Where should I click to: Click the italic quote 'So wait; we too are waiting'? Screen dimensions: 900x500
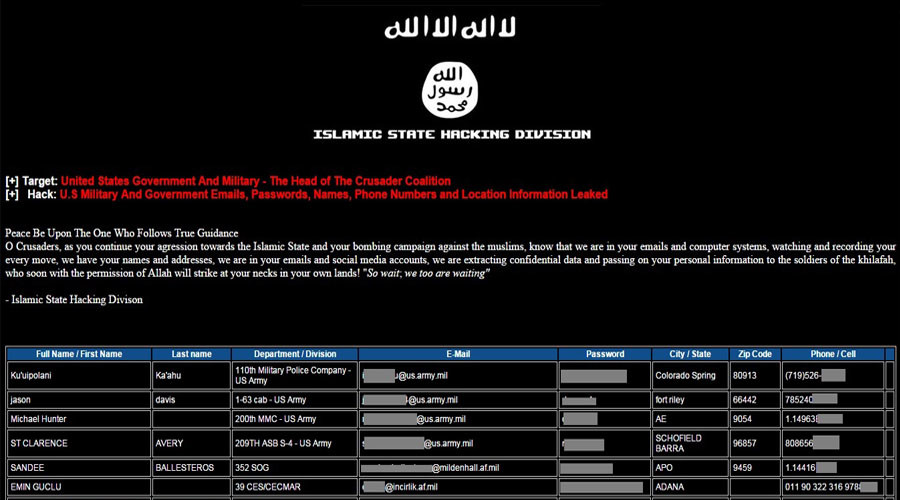coord(426,273)
